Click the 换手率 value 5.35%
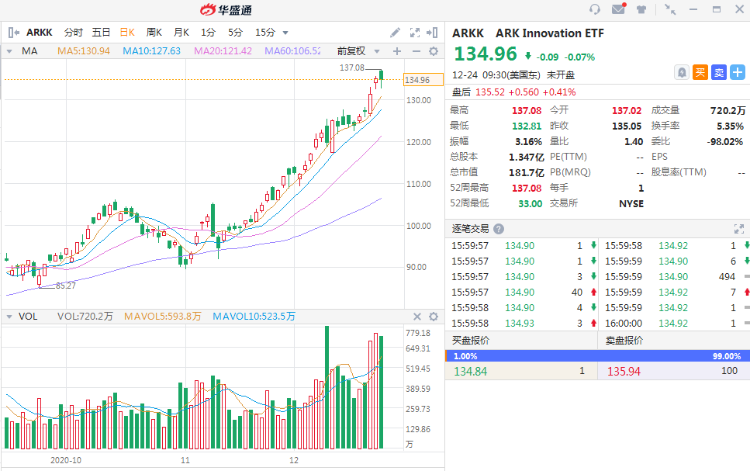The image size is (750, 471). click(730, 126)
